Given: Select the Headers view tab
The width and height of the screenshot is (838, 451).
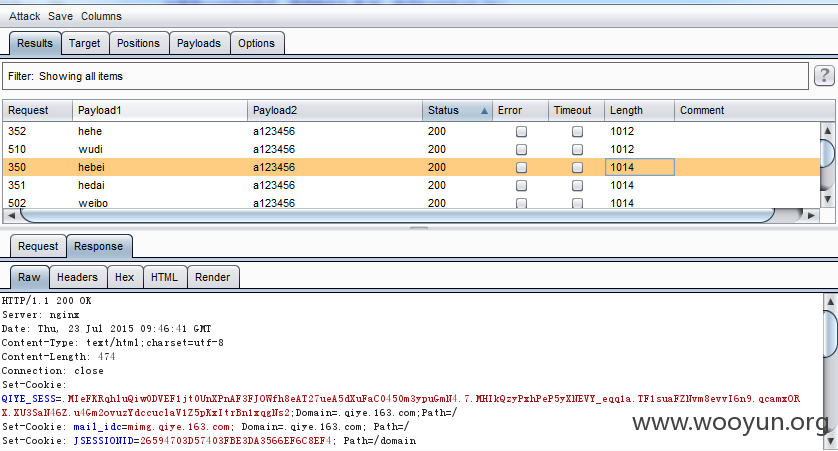Looking at the screenshot, I should coord(77,277).
